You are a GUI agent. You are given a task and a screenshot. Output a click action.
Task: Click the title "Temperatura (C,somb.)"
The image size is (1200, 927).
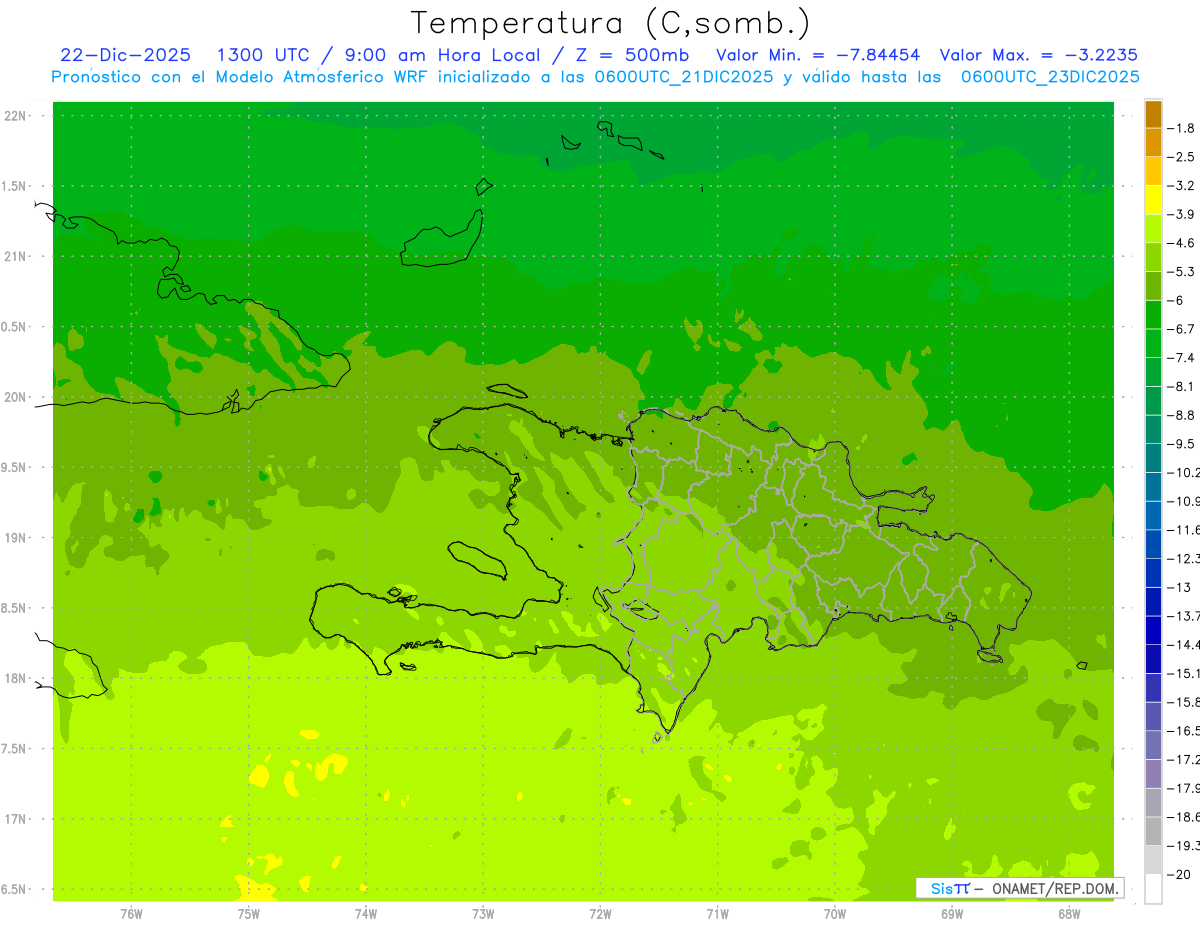[610, 23]
